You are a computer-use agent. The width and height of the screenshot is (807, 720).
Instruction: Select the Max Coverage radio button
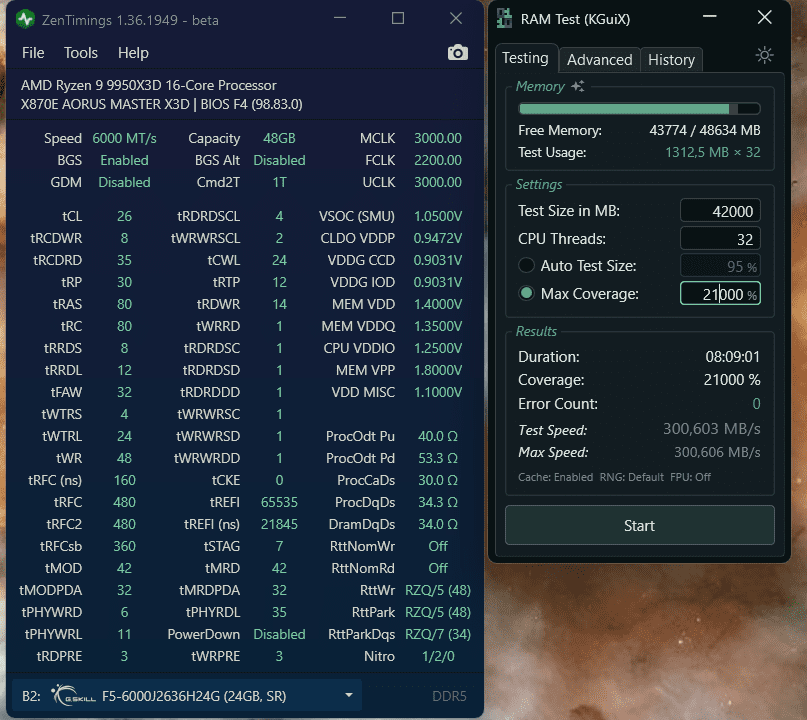526,293
